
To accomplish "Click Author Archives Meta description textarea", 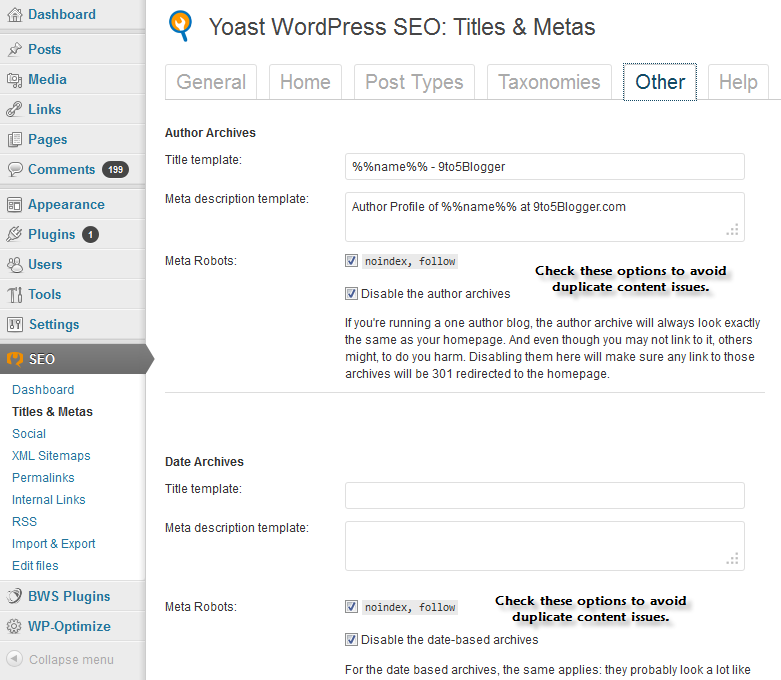I will coord(544,217).
